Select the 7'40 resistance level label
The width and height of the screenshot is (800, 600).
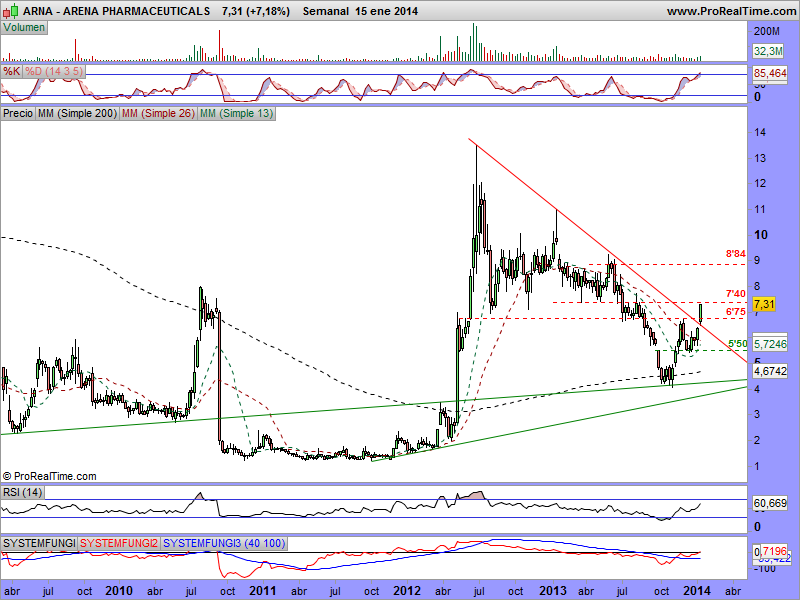click(735, 293)
